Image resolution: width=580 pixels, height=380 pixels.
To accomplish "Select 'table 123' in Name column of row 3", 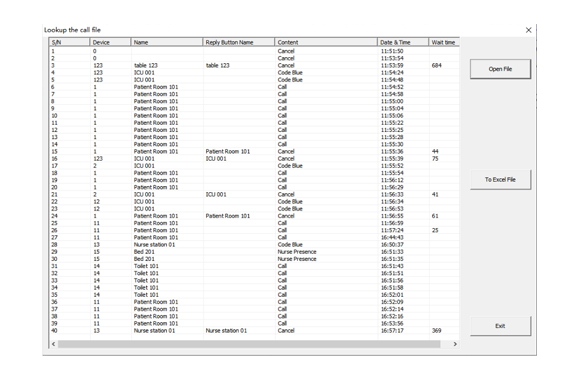I will [146, 65].
